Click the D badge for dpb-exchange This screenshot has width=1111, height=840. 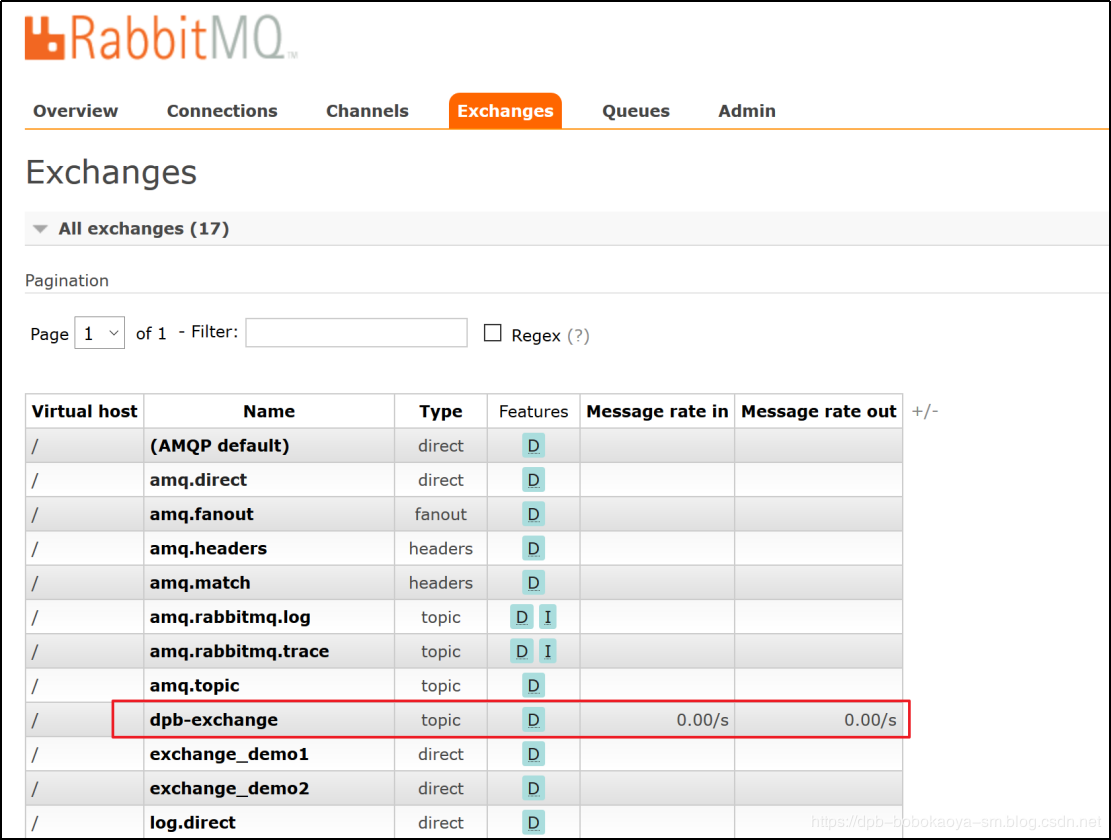[x=534, y=720]
